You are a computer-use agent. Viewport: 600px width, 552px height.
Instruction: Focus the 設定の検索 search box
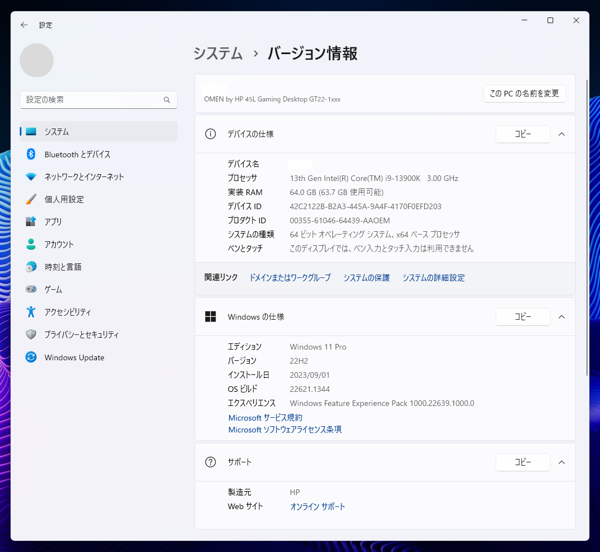click(99, 100)
